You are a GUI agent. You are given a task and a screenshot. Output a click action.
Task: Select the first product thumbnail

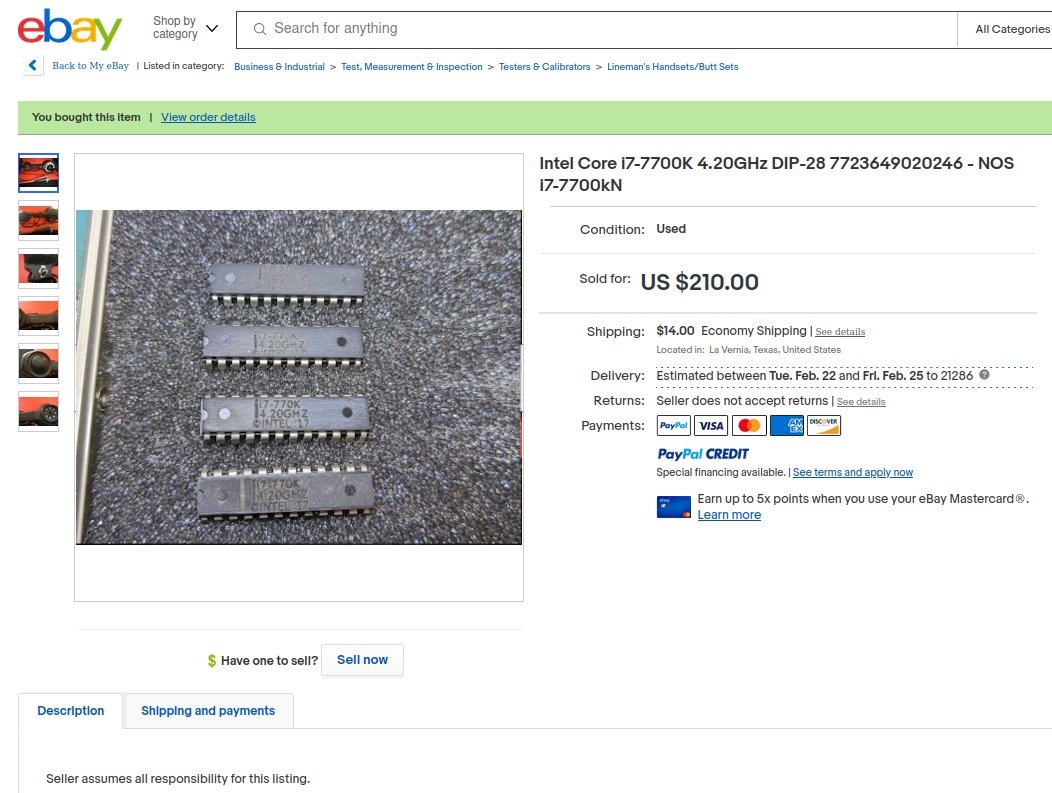pyautogui.click(x=39, y=172)
